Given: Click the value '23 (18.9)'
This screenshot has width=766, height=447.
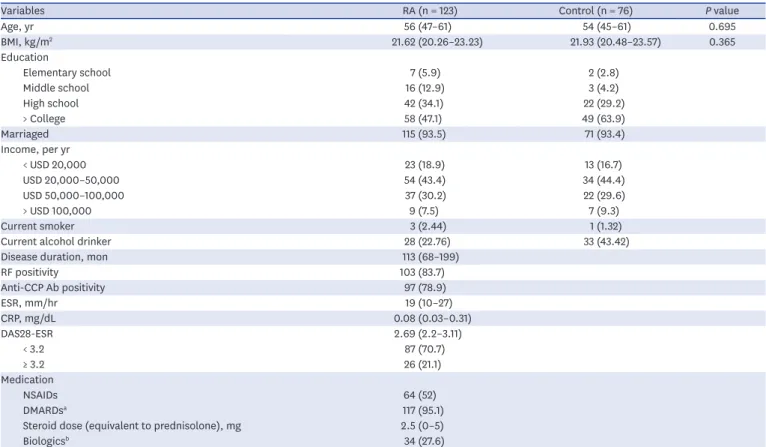Looking at the screenshot, I should [425, 165].
